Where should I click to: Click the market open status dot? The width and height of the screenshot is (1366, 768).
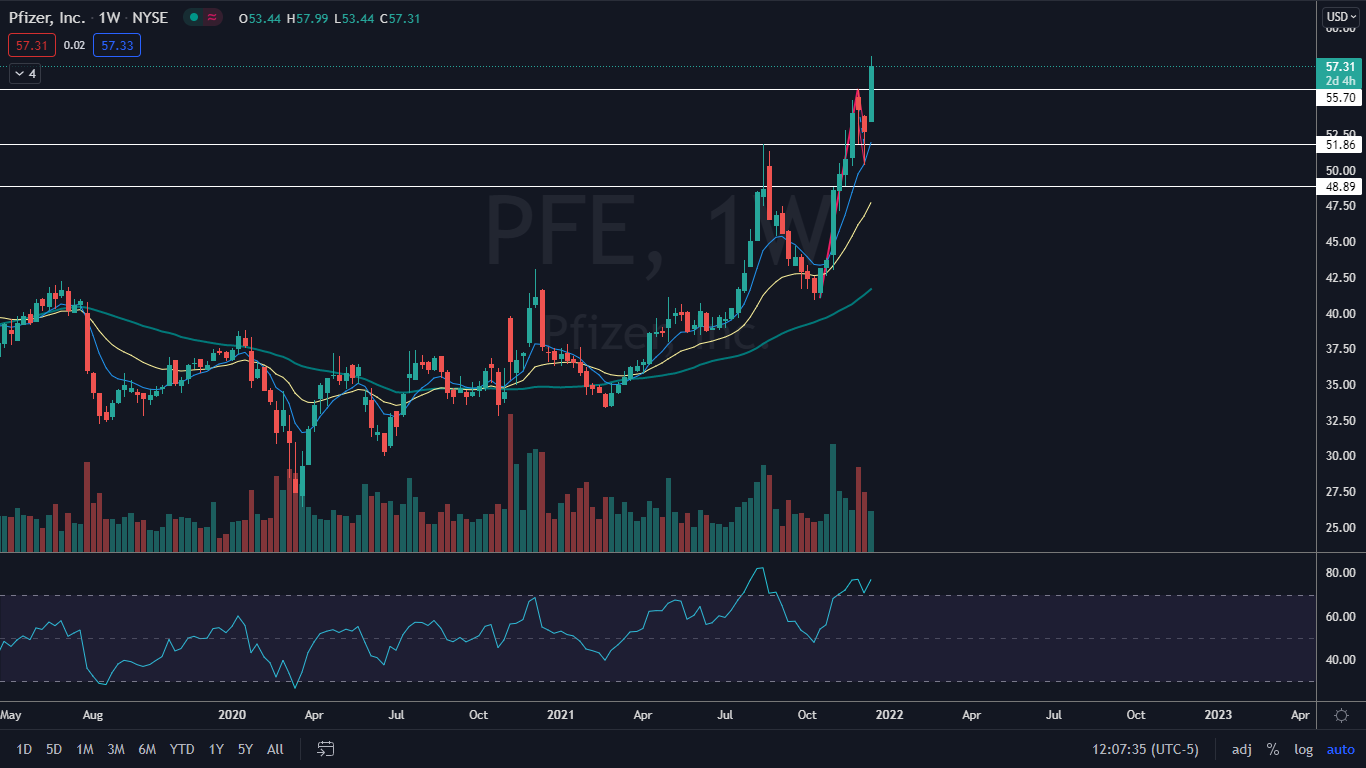click(194, 17)
